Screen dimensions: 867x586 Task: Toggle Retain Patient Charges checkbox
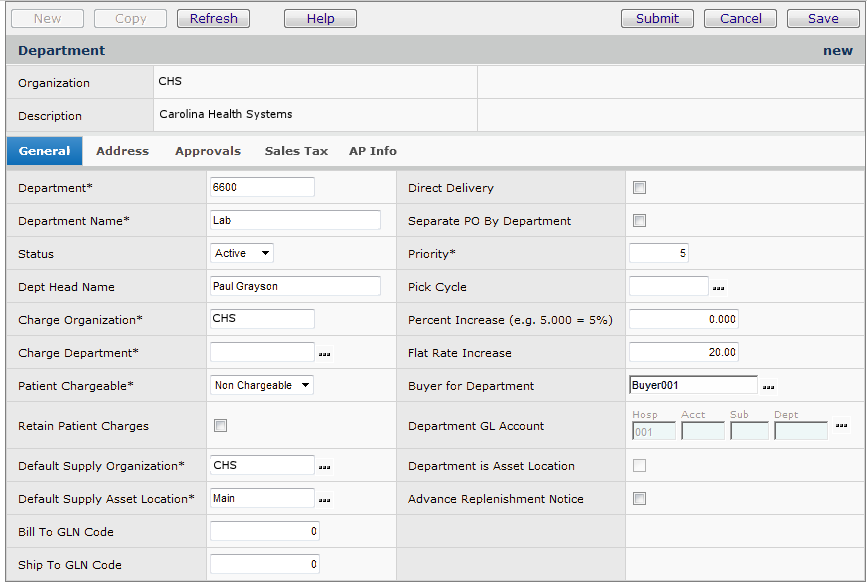click(x=221, y=426)
